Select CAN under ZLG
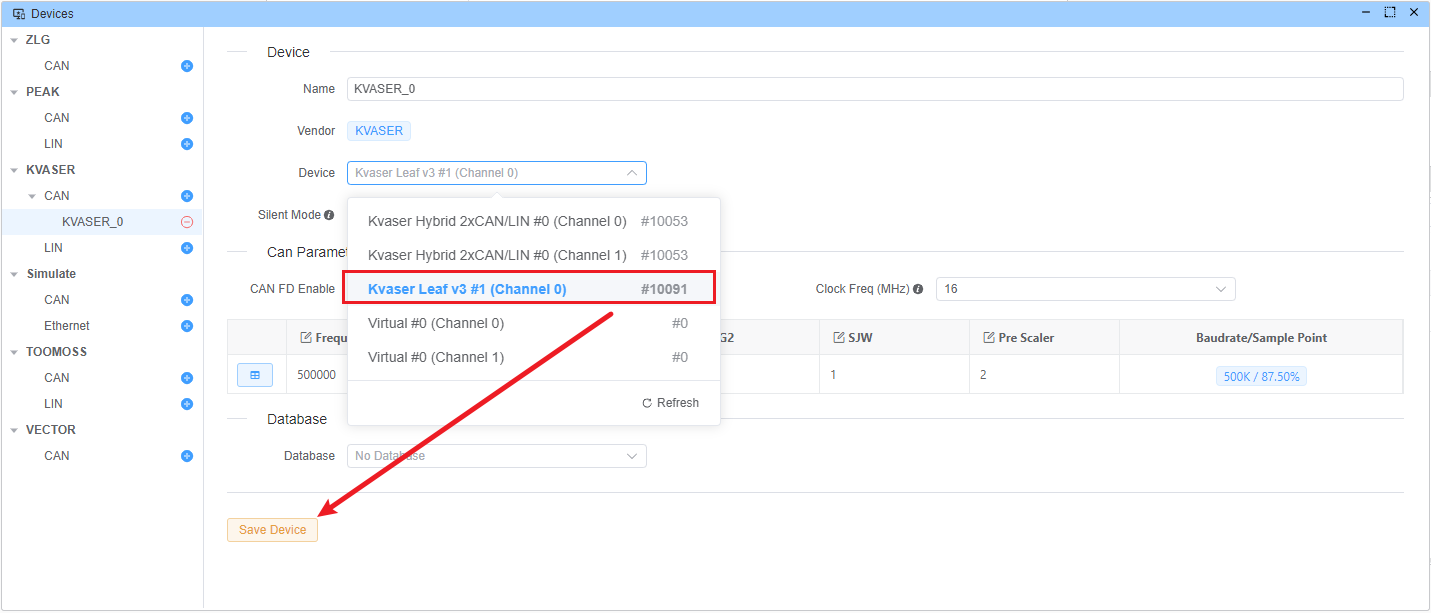This screenshot has width=1431, height=613. 57,66
